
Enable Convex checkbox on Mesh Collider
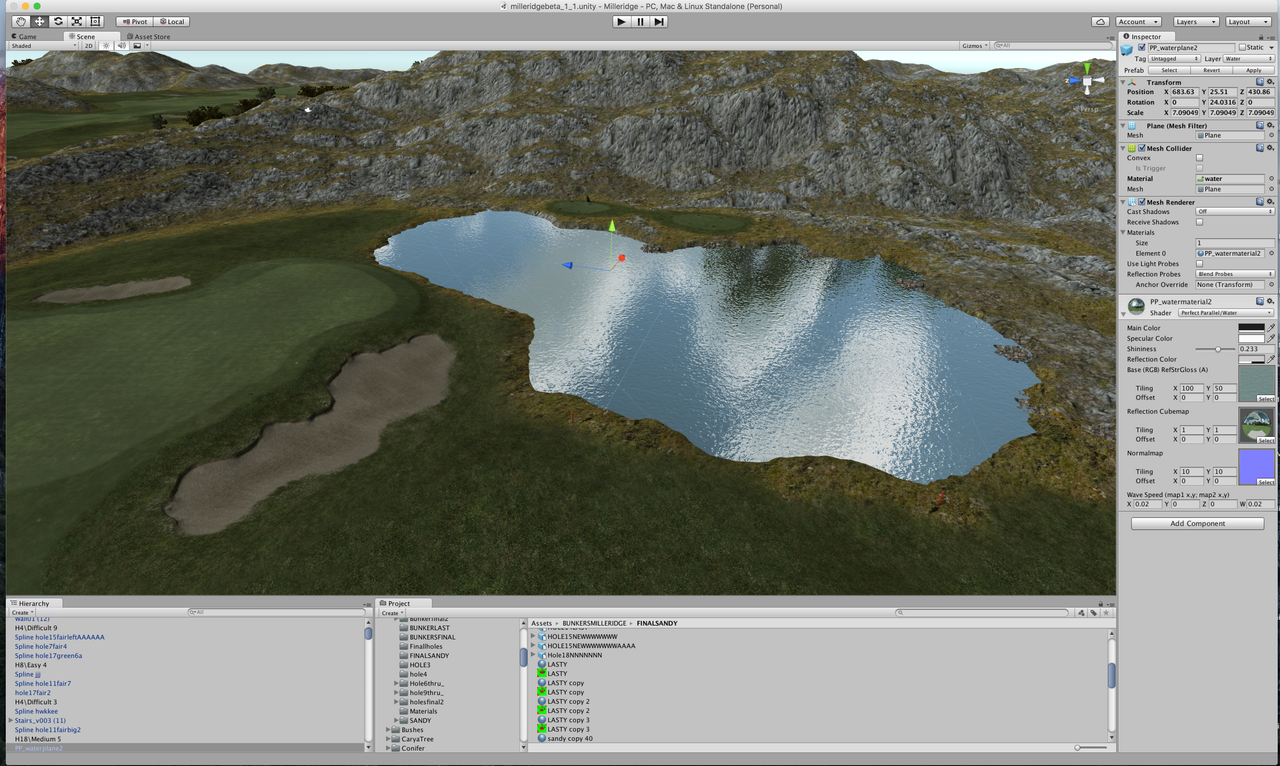click(1200, 158)
